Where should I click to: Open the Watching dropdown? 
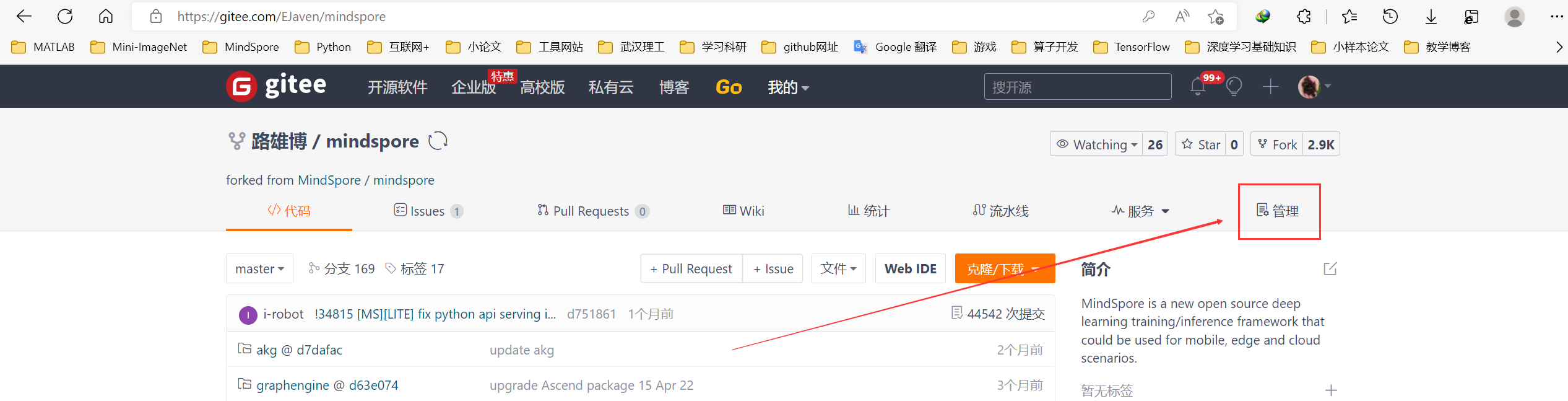pyautogui.click(x=1096, y=144)
